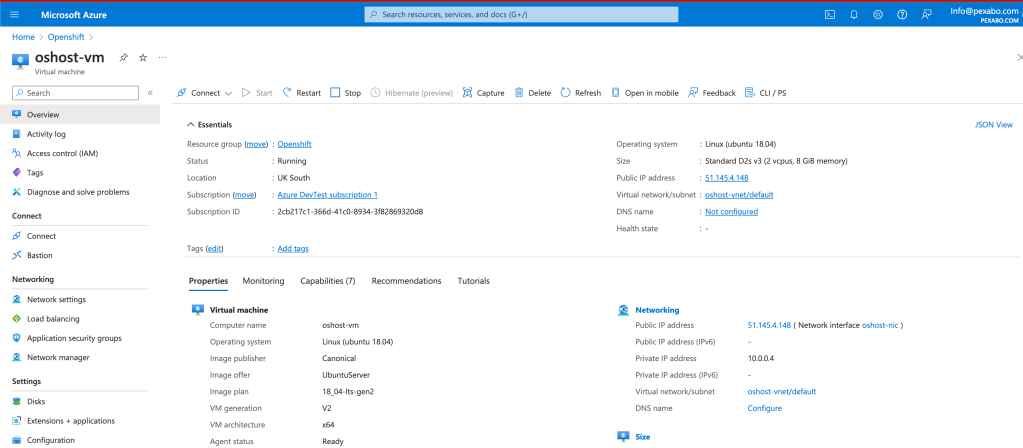Click Not configured DNS name link

click(x=731, y=212)
